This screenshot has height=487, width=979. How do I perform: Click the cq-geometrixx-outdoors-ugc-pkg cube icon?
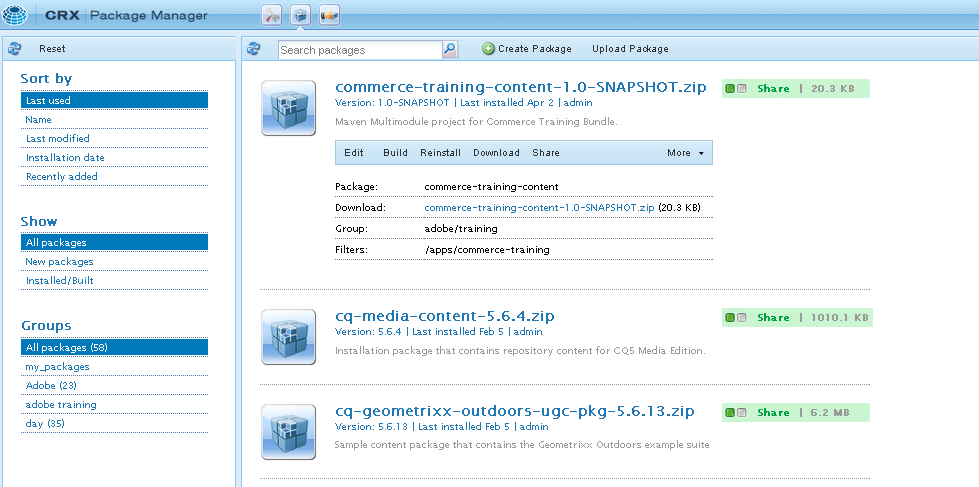point(288,431)
